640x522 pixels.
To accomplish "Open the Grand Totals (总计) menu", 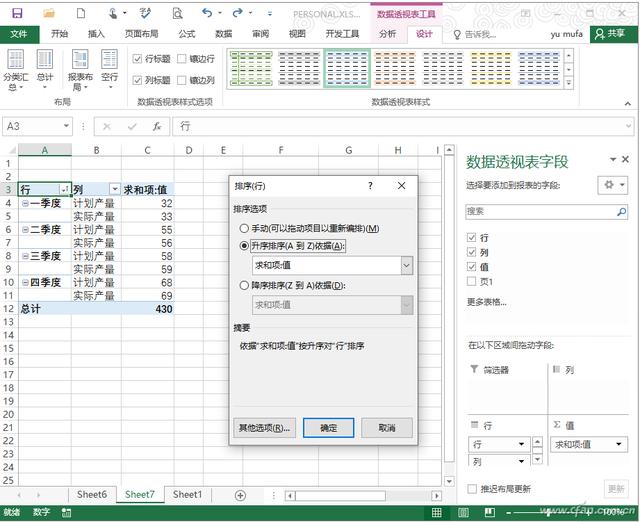I will (x=45, y=70).
